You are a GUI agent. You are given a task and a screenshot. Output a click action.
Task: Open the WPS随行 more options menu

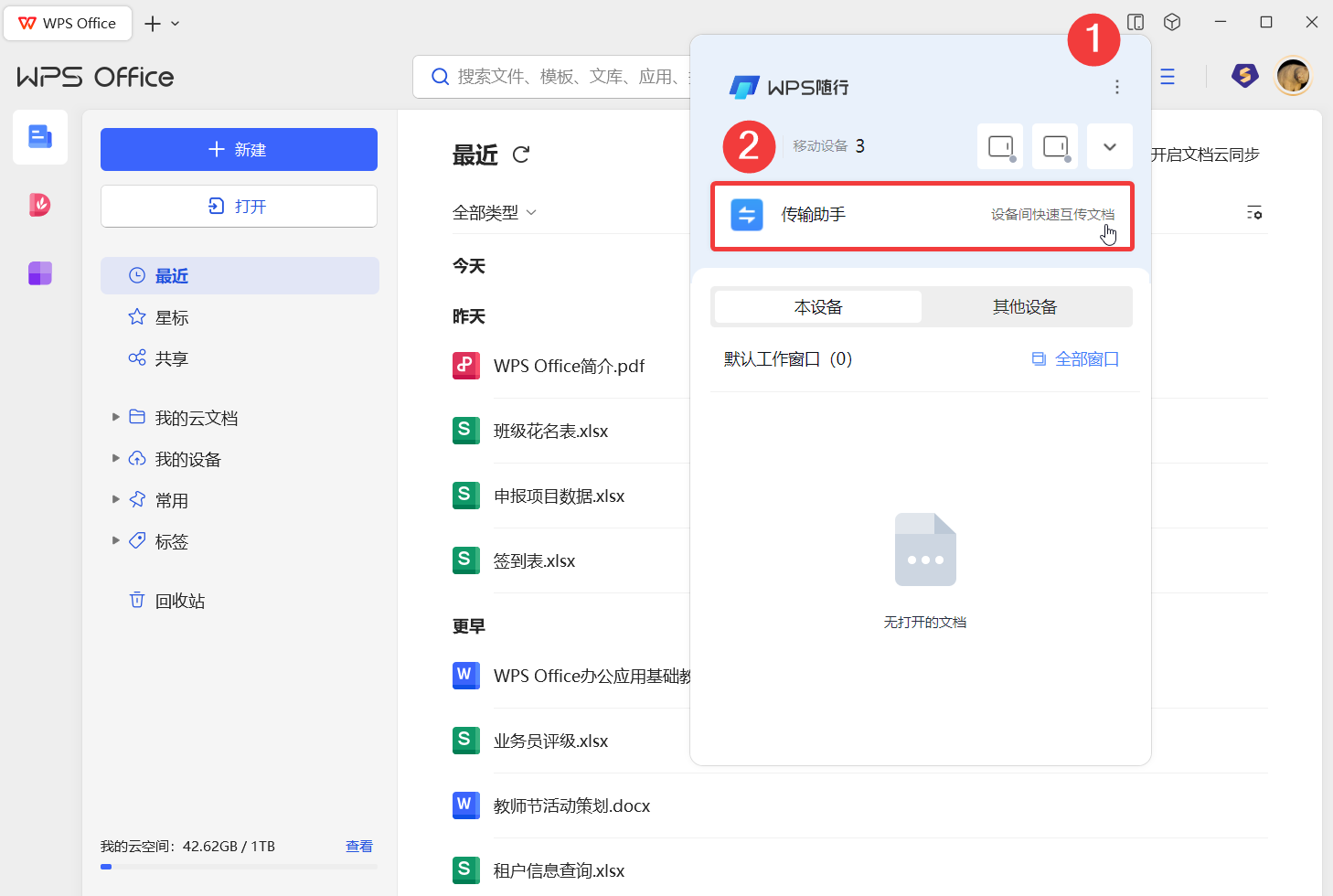[x=1116, y=87]
